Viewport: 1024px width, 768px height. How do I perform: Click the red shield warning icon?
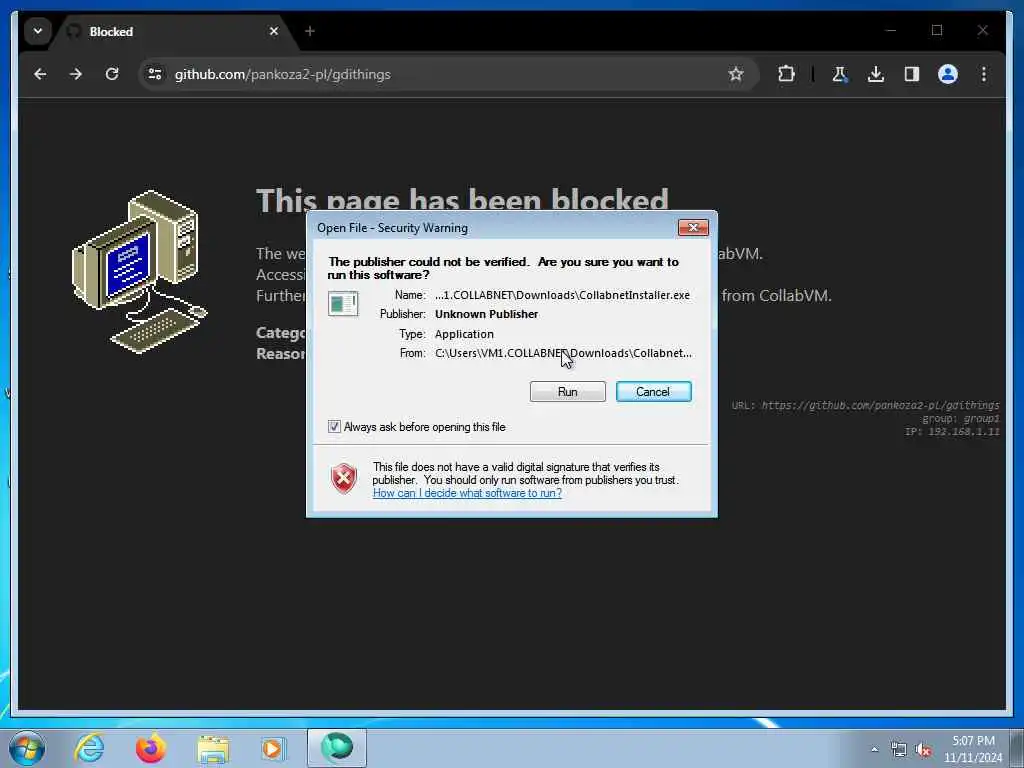344,478
